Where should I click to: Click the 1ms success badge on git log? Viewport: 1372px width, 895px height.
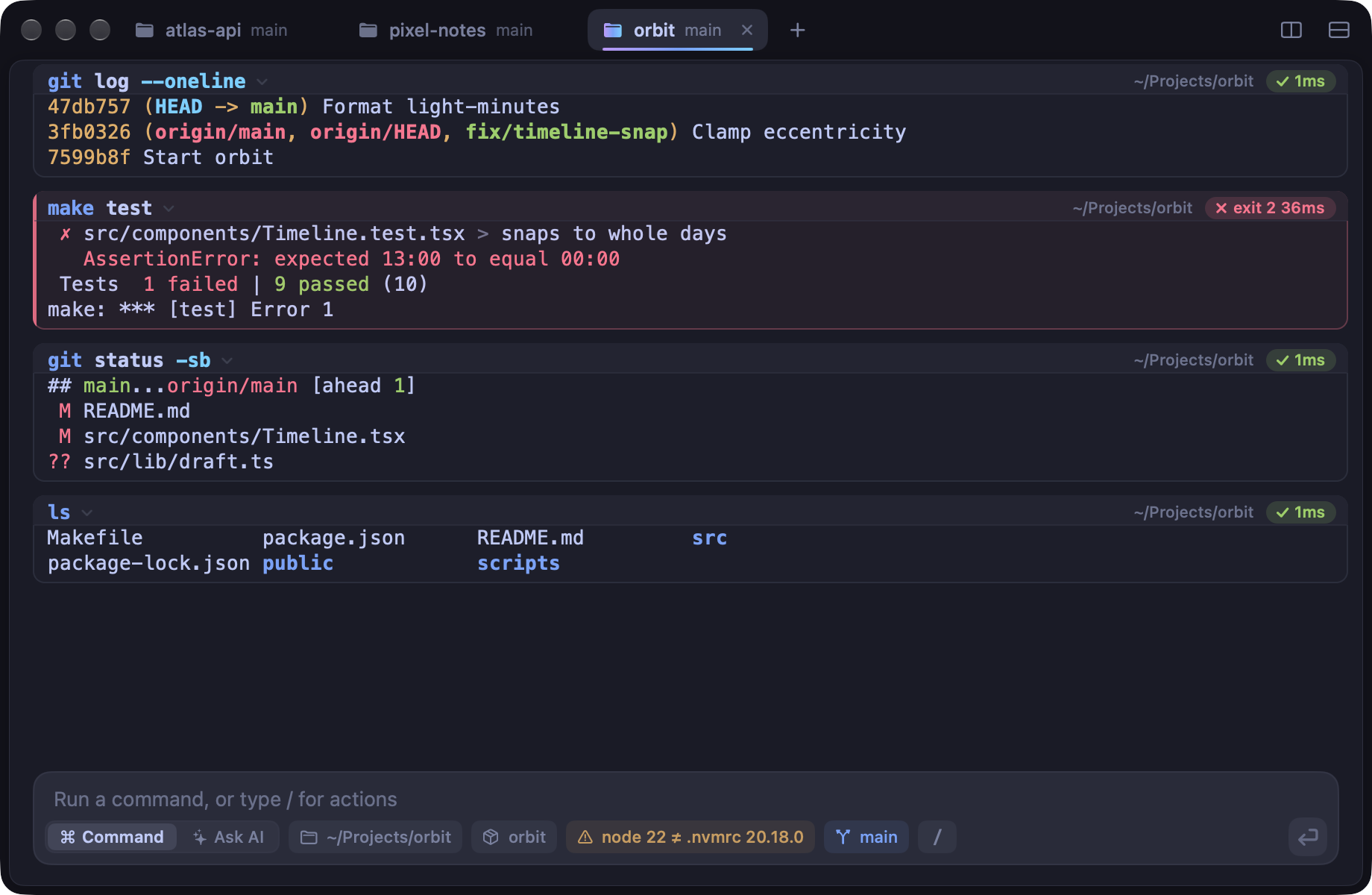click(x=1300, y=81)
